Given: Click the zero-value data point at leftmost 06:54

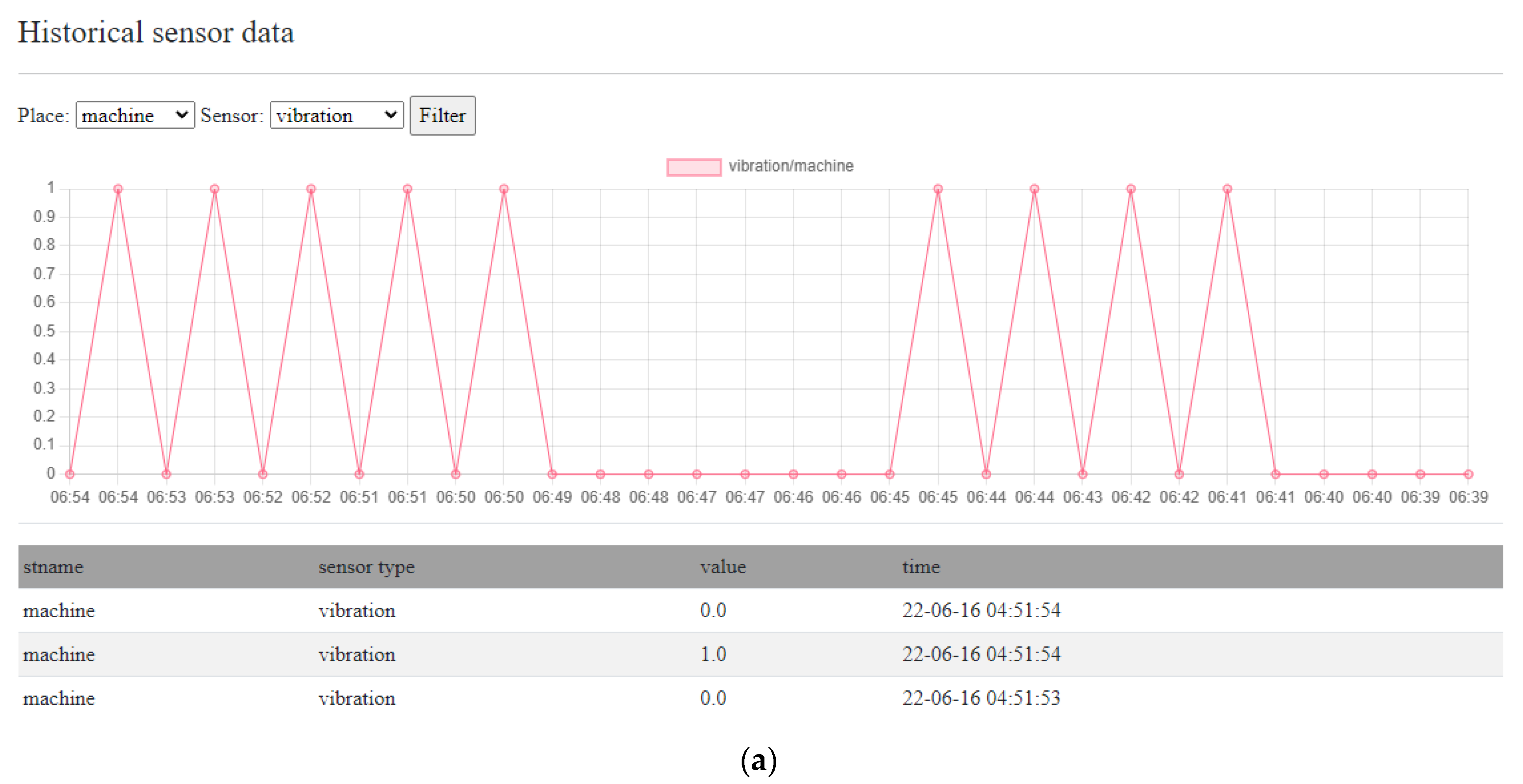Looking at the screenshot, I should [70, 474].
